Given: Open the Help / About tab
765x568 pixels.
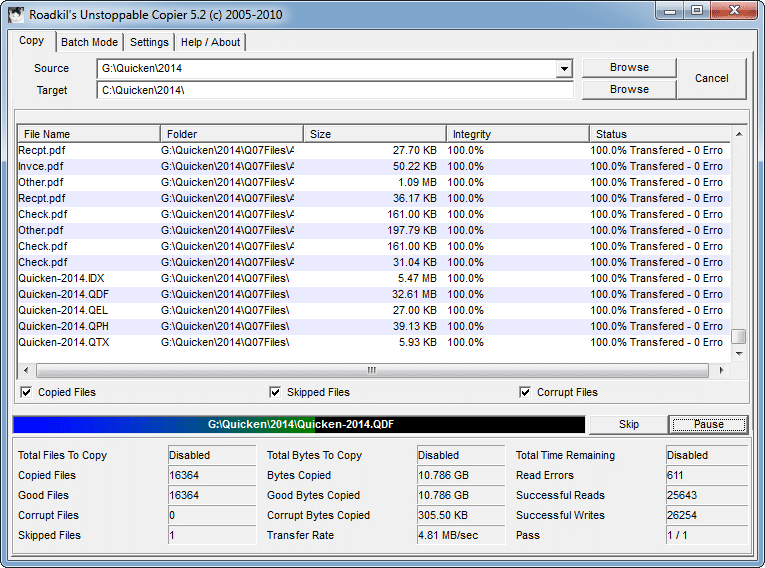Looking at the screenshot, I should [210, 42].
